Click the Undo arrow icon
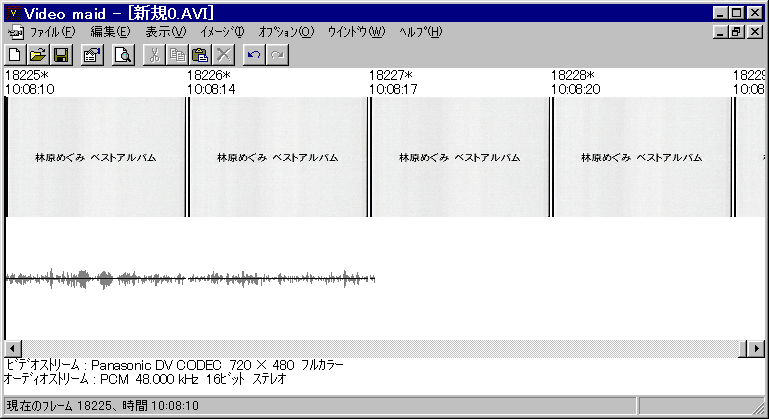Screen dimensions: 769x419 [253, 55]
